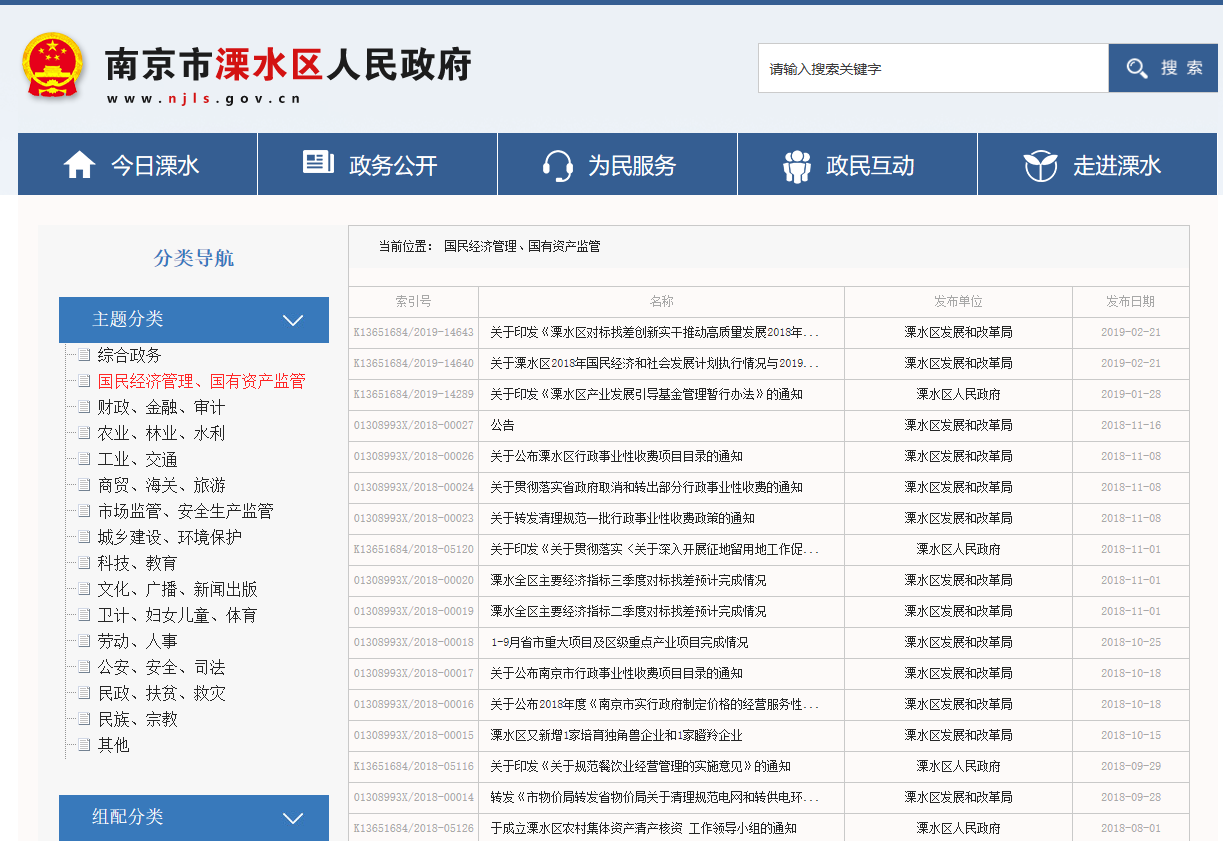1223x841 pixels.
Task: Click the sprout icon beside 走进溧水
Action: (x=1040, y=165)
